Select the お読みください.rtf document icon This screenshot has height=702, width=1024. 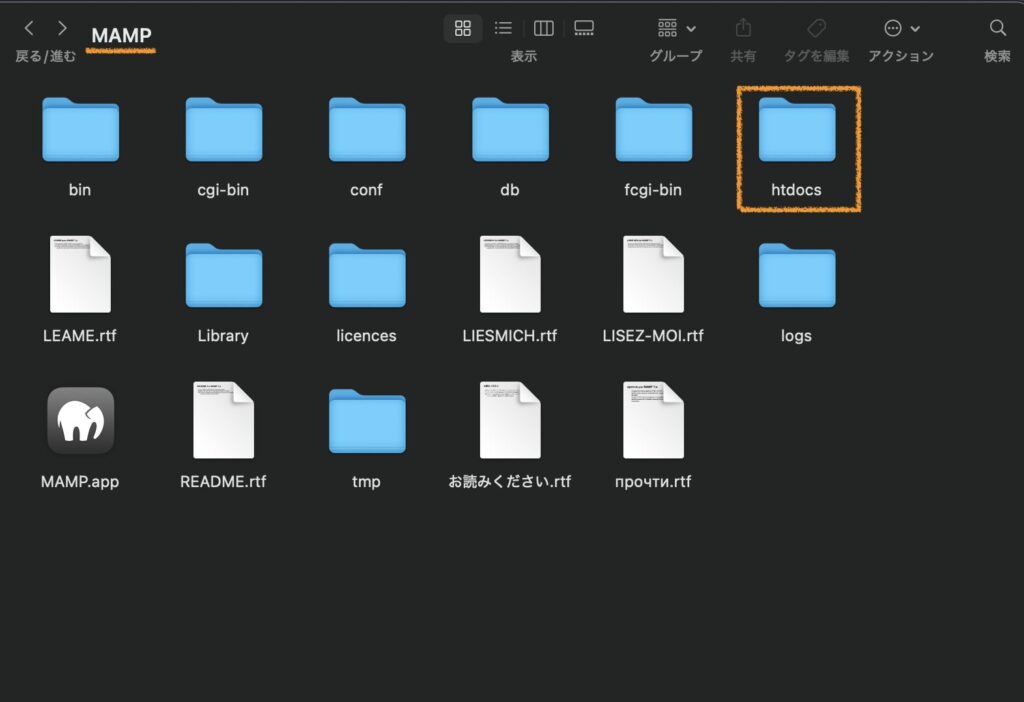[510, 420]
